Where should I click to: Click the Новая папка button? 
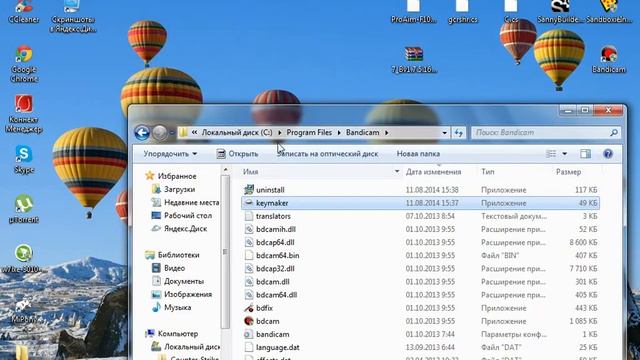point(418,154)
